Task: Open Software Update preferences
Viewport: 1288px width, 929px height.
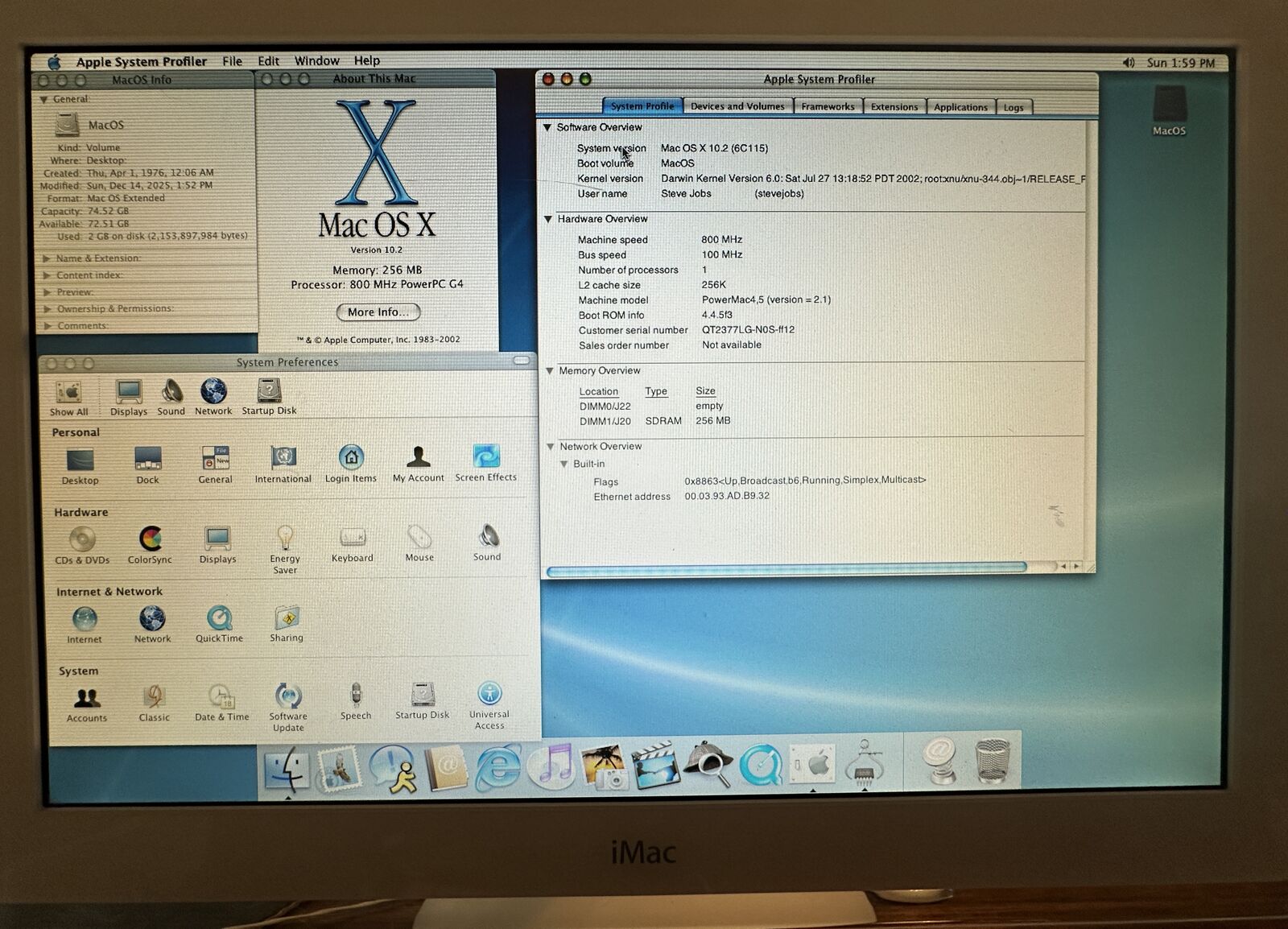Action: click(288, 696)
